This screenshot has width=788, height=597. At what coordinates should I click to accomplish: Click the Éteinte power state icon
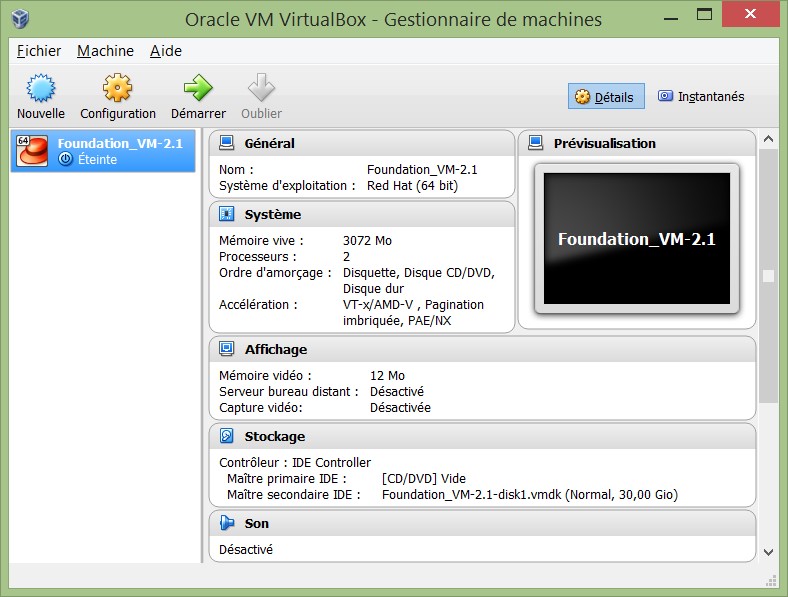[66, 159]
